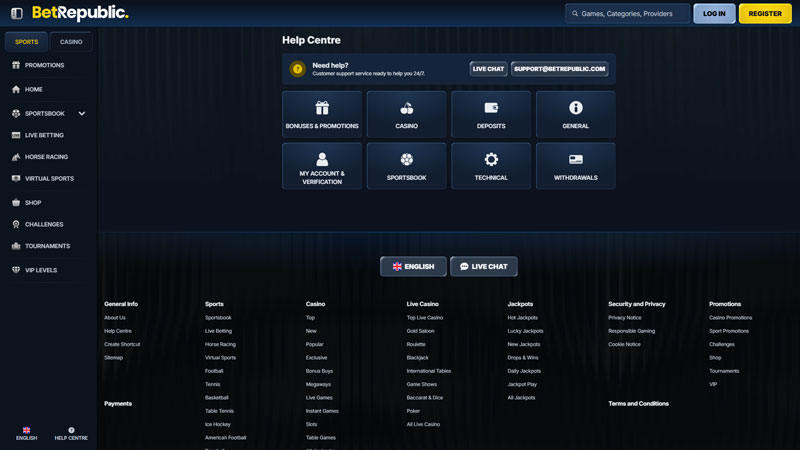Click the Shop basket icon in sidebar
This screenshot has width=800, height=450.
[x=16, y=203]
